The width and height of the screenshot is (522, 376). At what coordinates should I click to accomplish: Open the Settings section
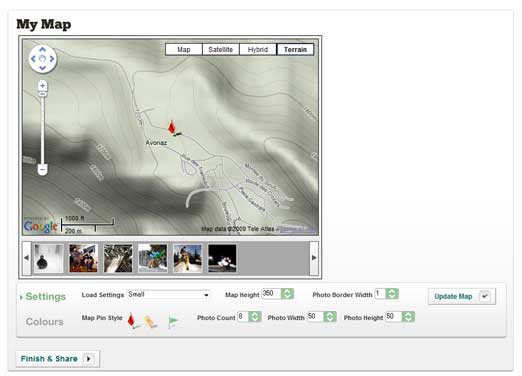(x=45, y=296)
